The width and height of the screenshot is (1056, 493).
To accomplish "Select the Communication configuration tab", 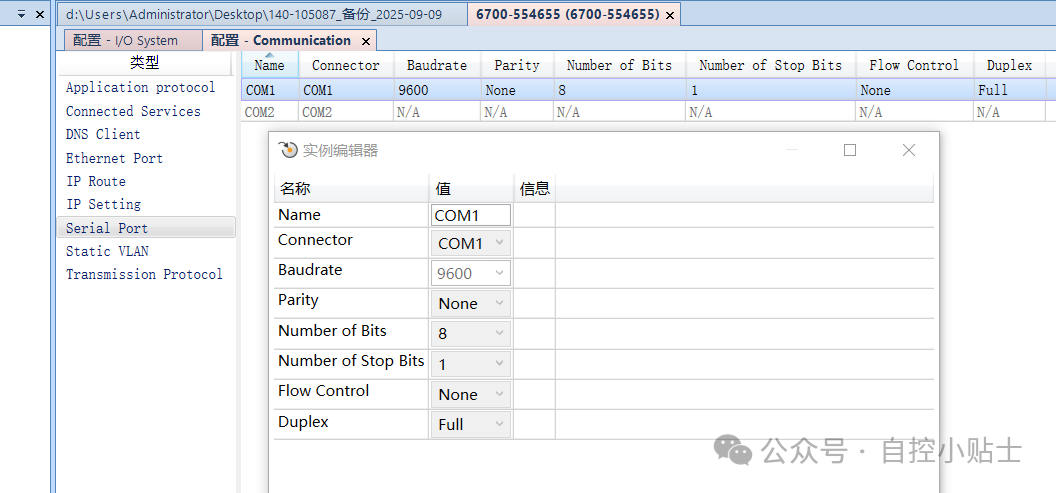I will (281, 40).
